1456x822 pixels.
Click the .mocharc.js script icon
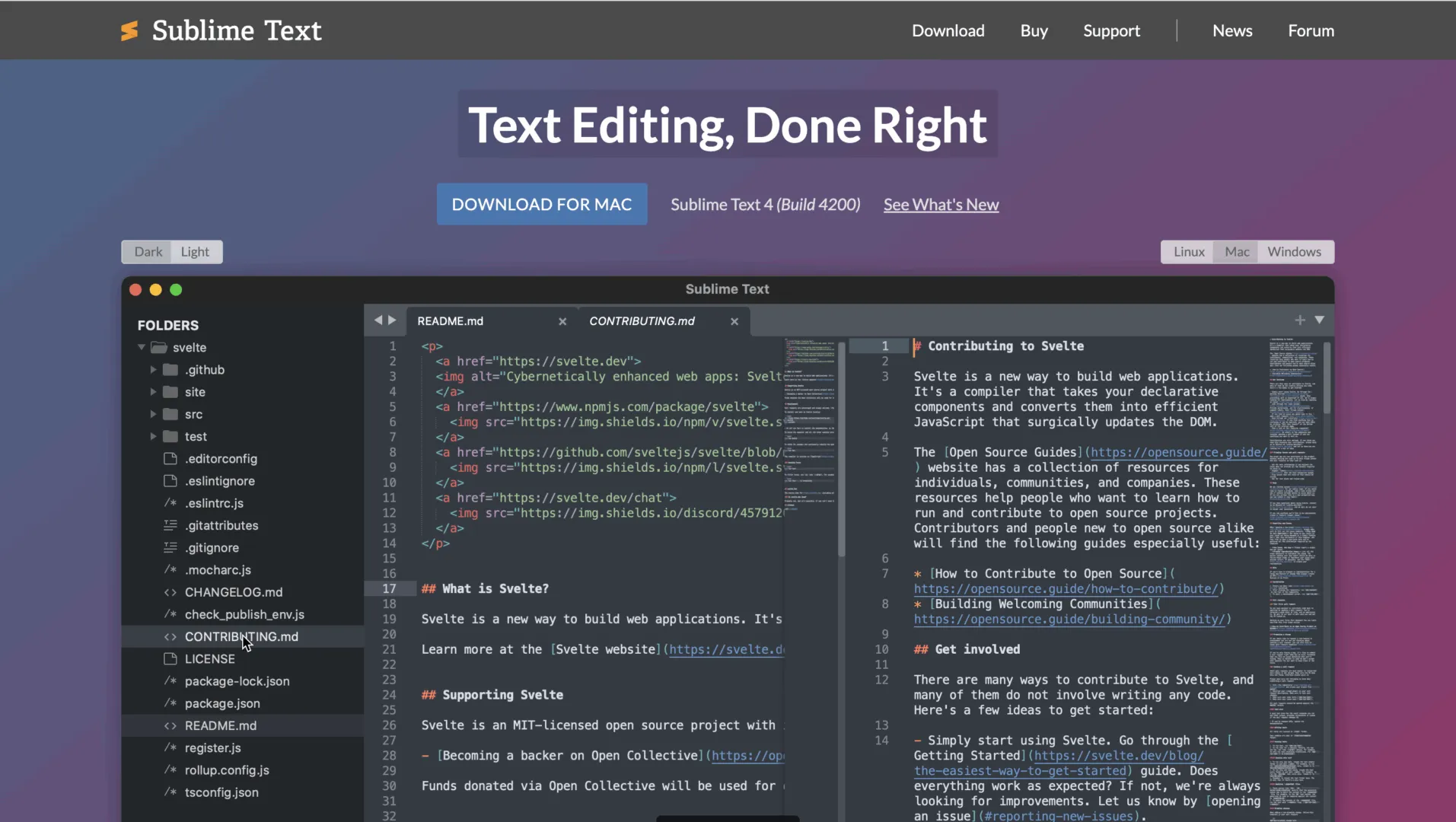[170, 569]
